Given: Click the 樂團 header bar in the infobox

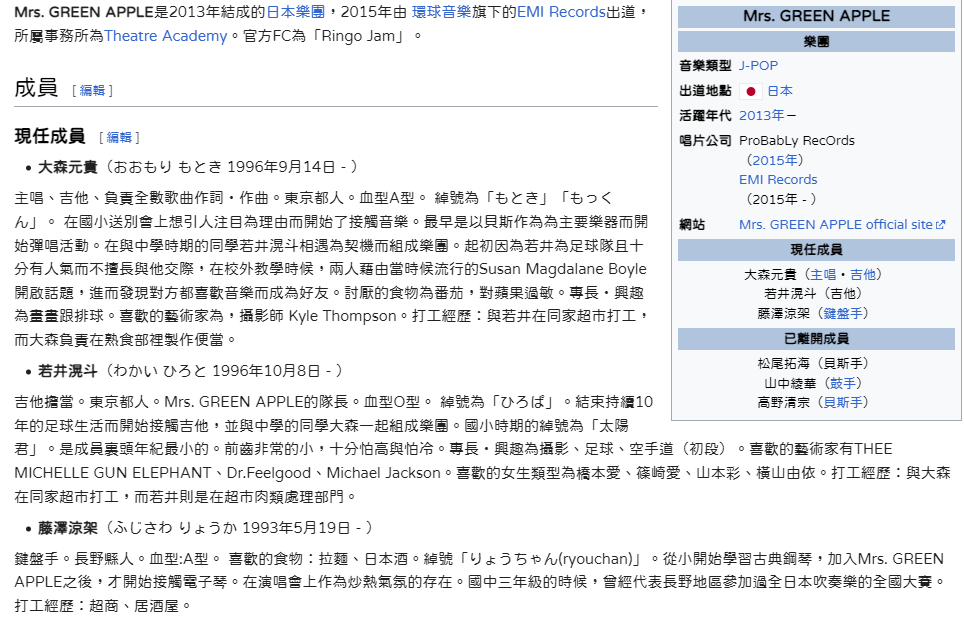Looking at the screenshot, I should tap(816, 42).
